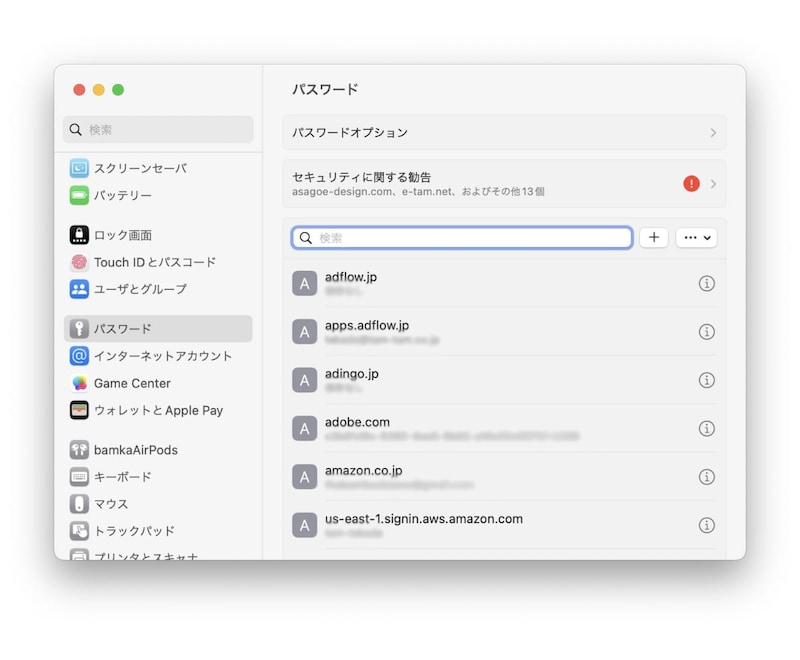Select the バッテリー settings icon
The width and height of the screenshot is (800, 660).
coord(81,195)
